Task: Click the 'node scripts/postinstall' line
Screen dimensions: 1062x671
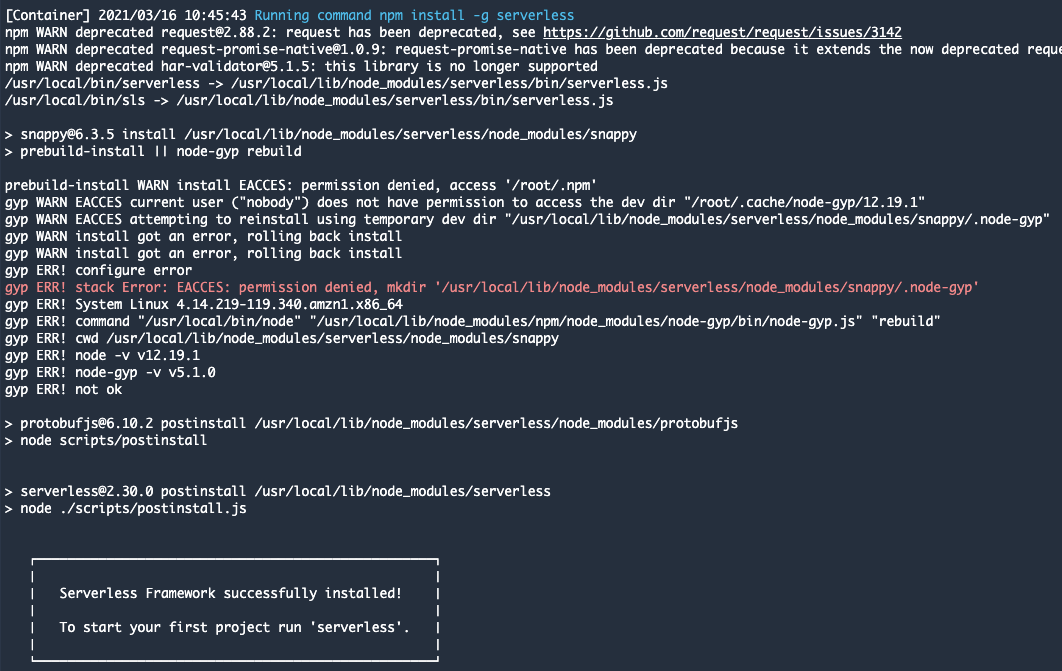Action: (x=106, y=440)
